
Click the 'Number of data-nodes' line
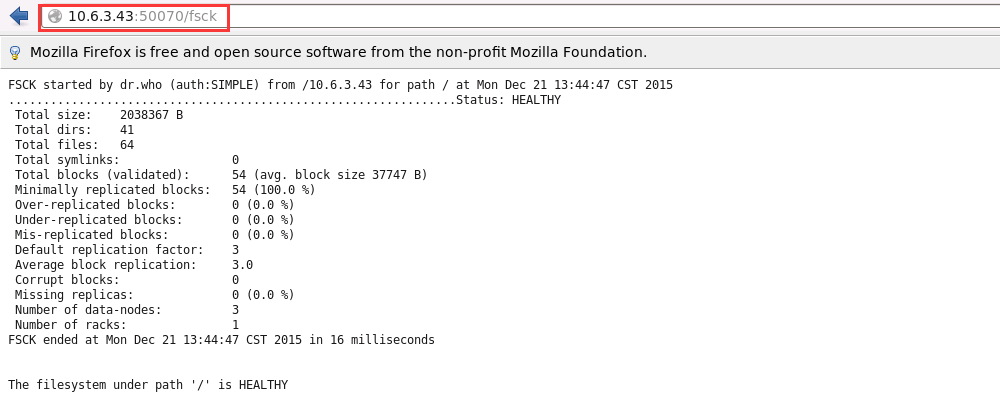tap(127, 310)
